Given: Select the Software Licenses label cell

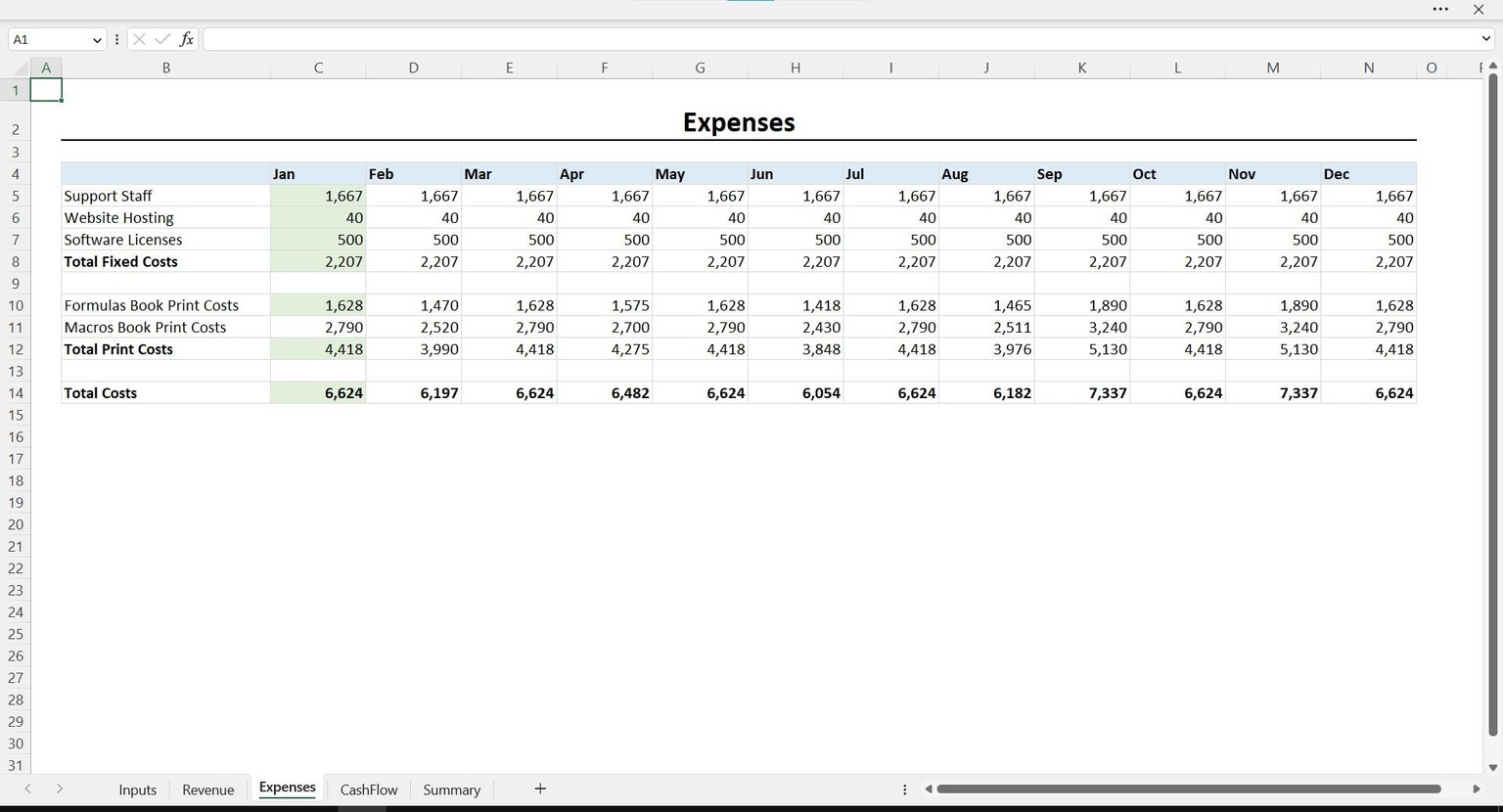Looking at the screenshot, I should click(x=165, y=240).
